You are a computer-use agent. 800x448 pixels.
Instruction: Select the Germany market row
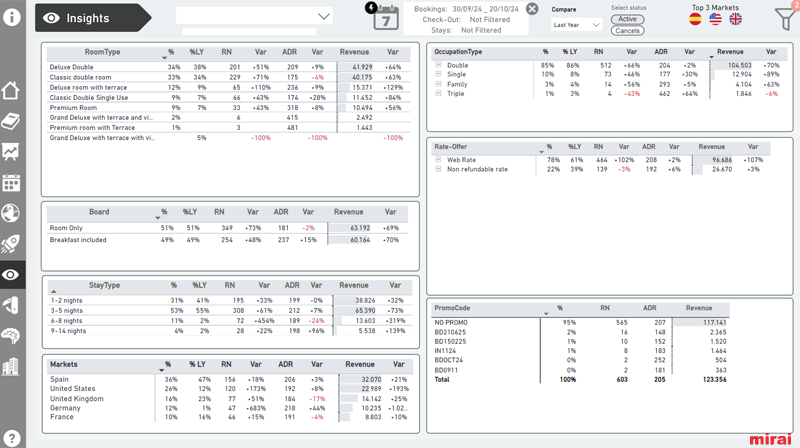[229, 408]
